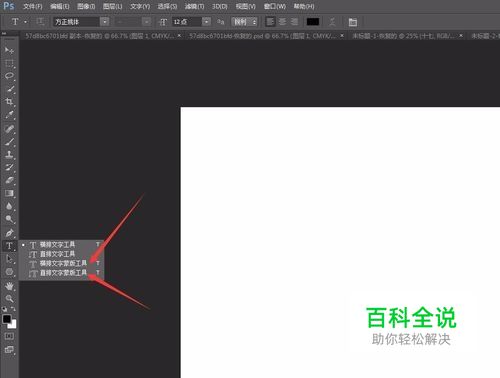Set text alignment to right
Image resolution: width=500 pixels, height=378 pixels.
294,22
